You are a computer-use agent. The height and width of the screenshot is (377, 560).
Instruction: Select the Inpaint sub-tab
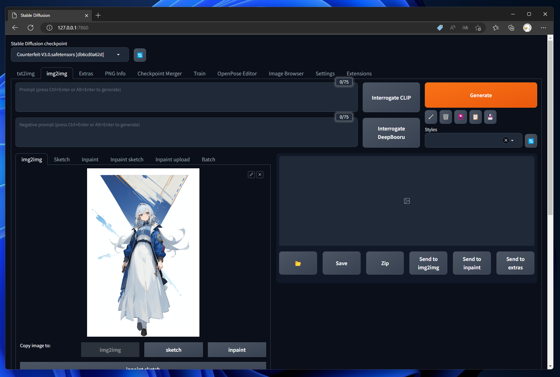point(90,160)
